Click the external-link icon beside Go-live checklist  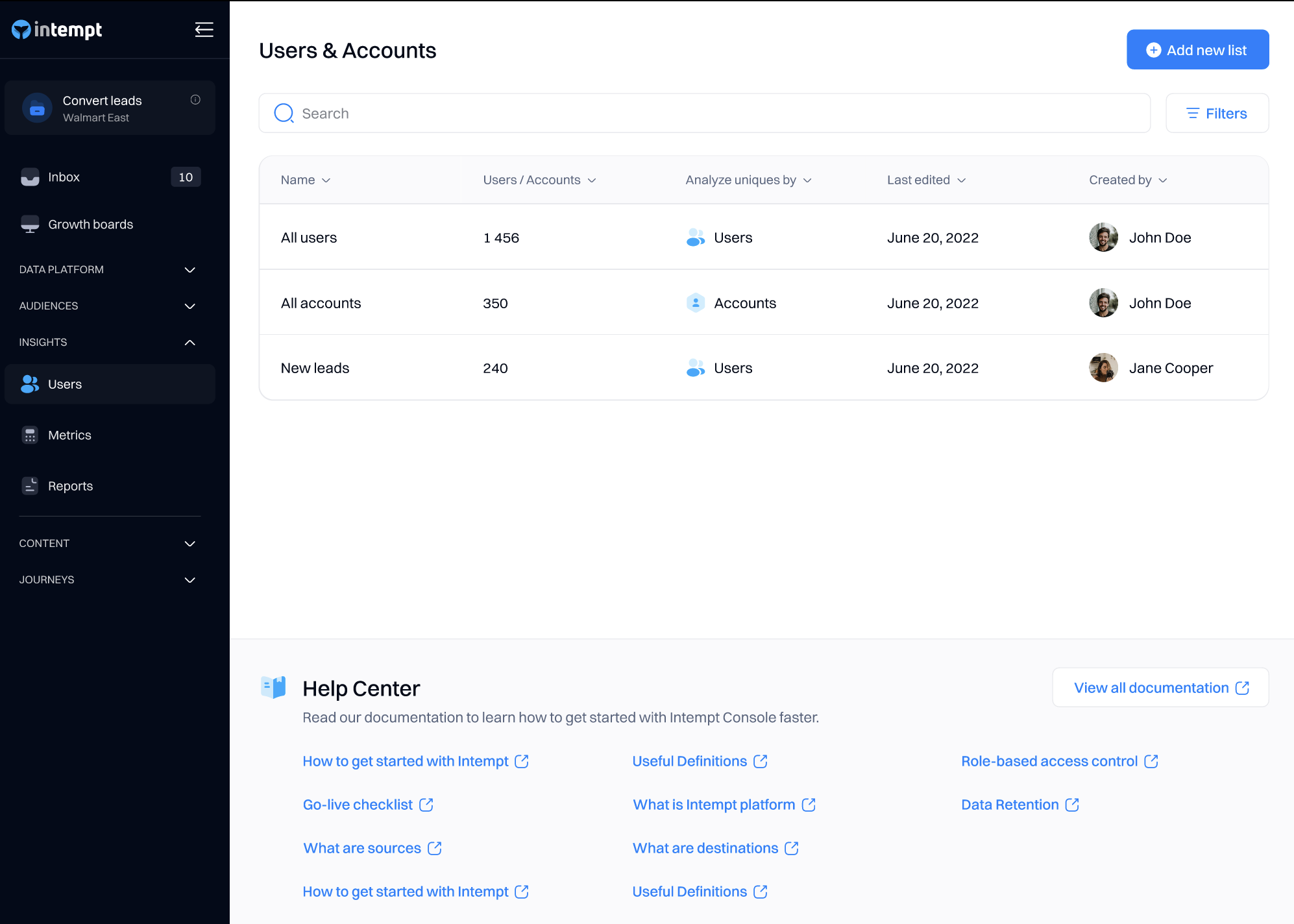tap(426, 805)
